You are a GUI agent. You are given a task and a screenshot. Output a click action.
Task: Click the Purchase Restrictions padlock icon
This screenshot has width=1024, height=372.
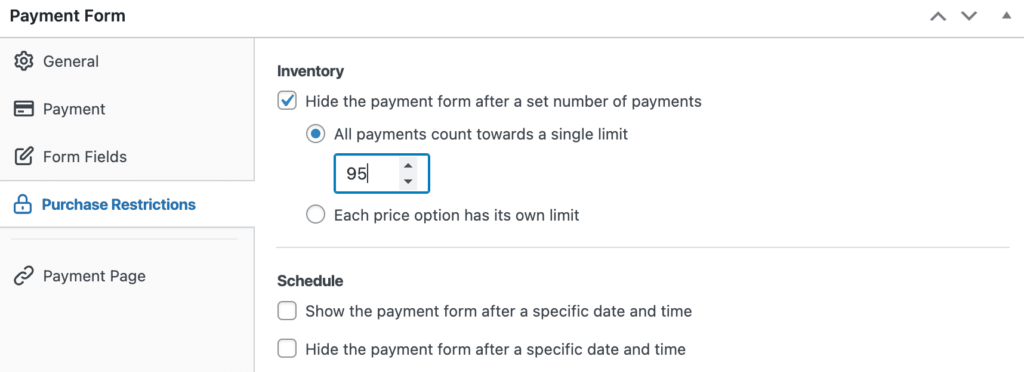[x=23, y=205]
